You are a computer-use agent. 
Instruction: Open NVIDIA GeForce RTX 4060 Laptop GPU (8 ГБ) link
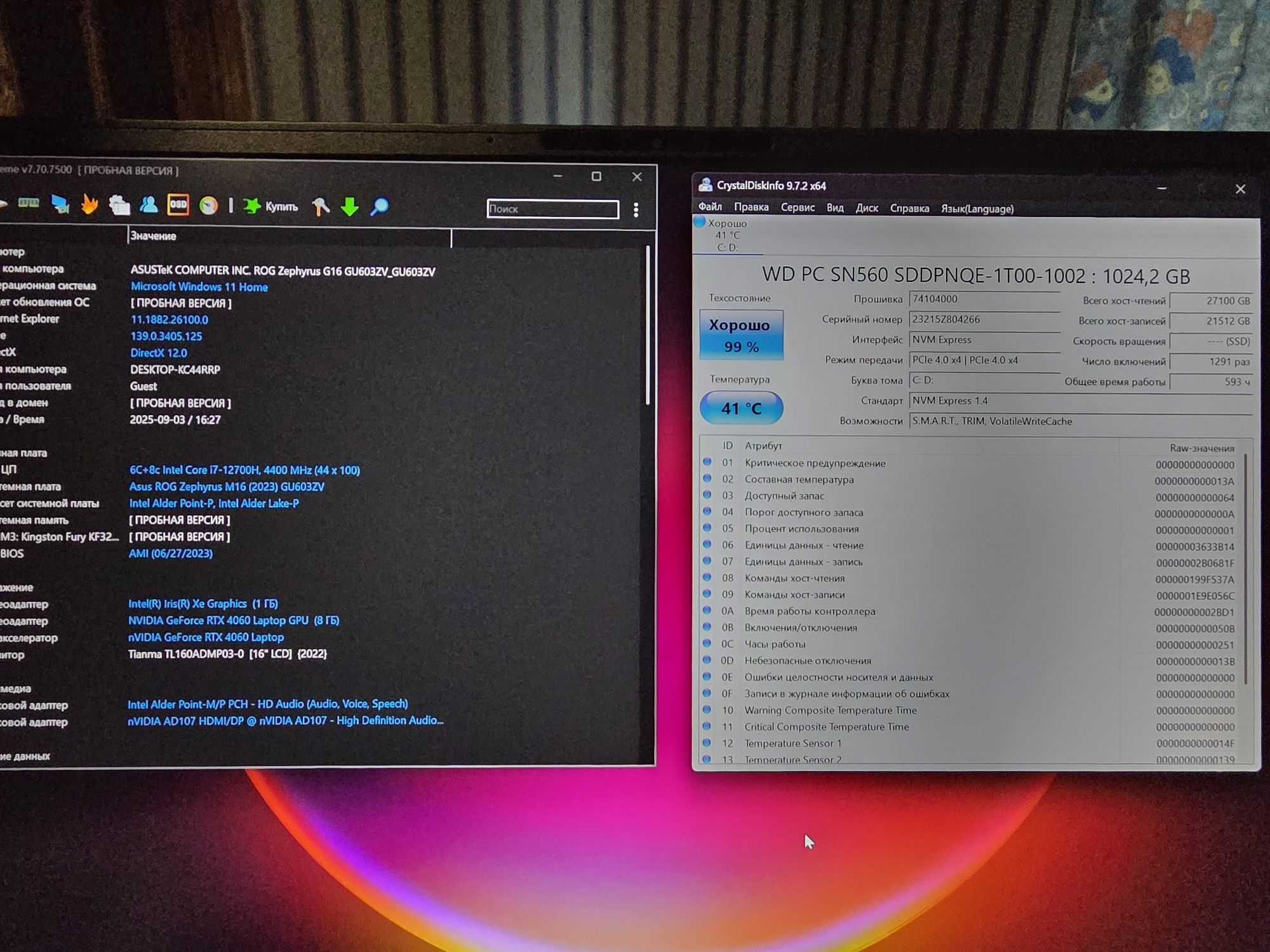234,621
